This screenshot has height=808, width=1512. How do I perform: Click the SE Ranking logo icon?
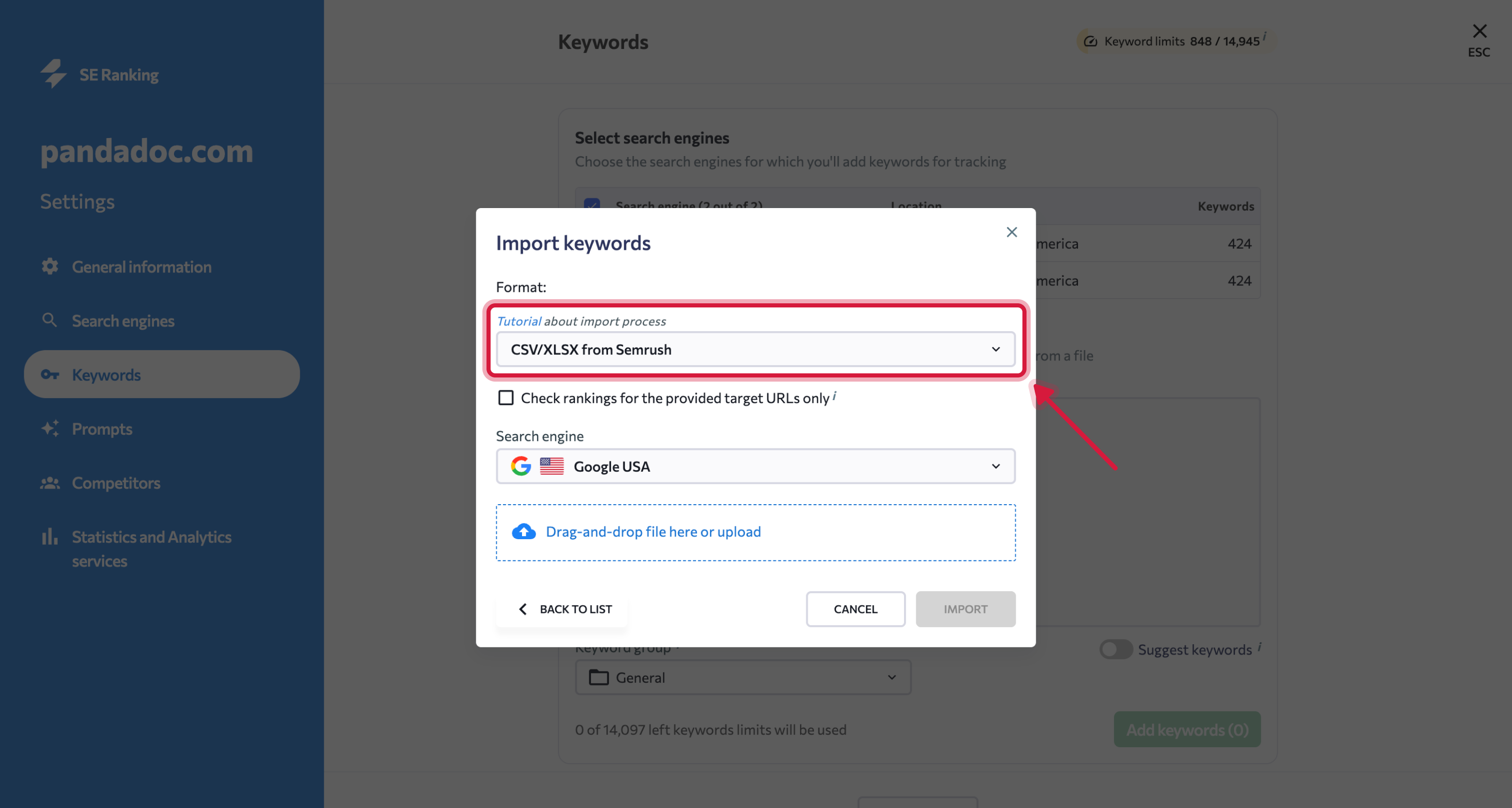point(54,74)
